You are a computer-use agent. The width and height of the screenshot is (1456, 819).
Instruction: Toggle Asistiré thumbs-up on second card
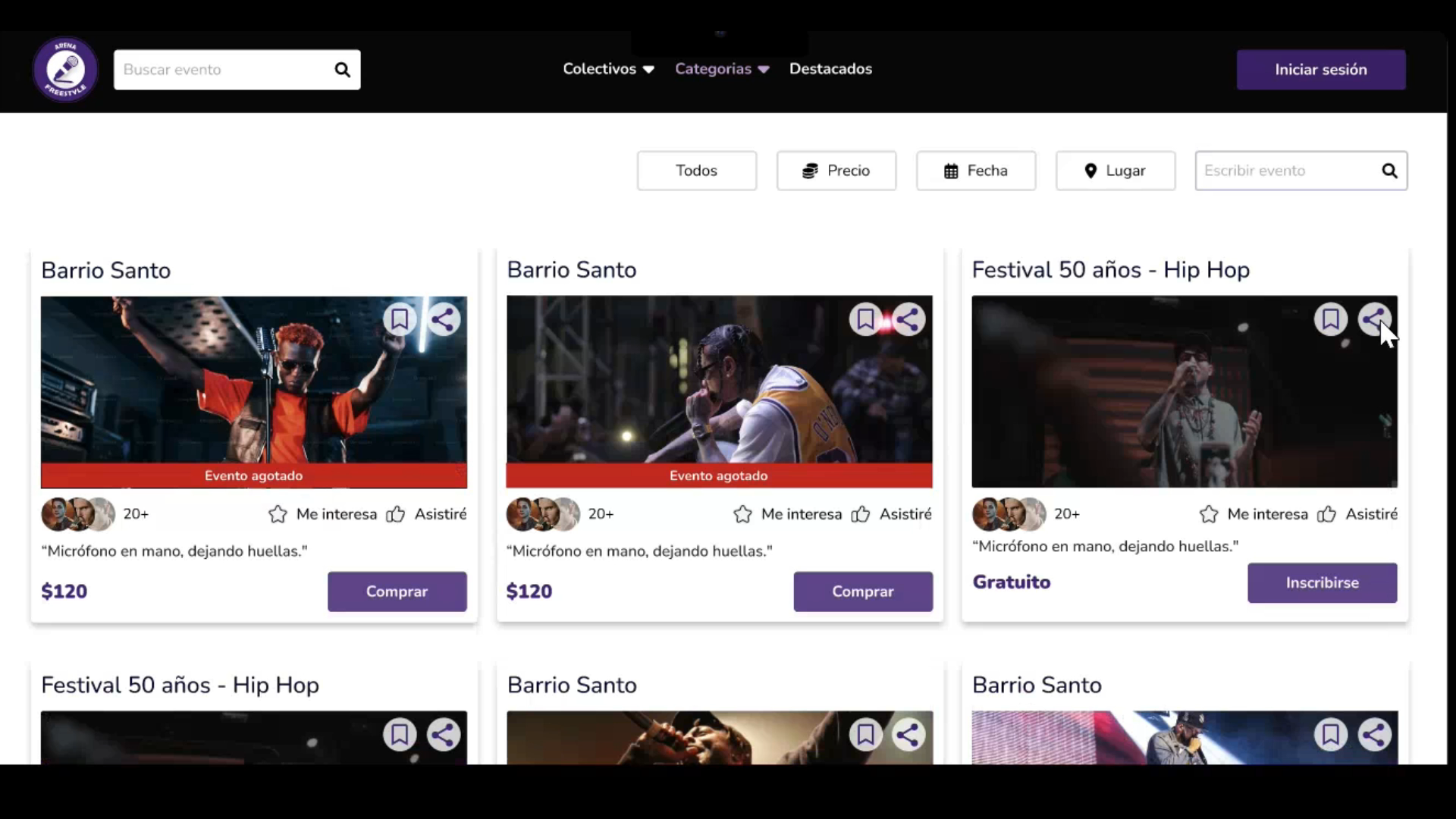point(861,514)
